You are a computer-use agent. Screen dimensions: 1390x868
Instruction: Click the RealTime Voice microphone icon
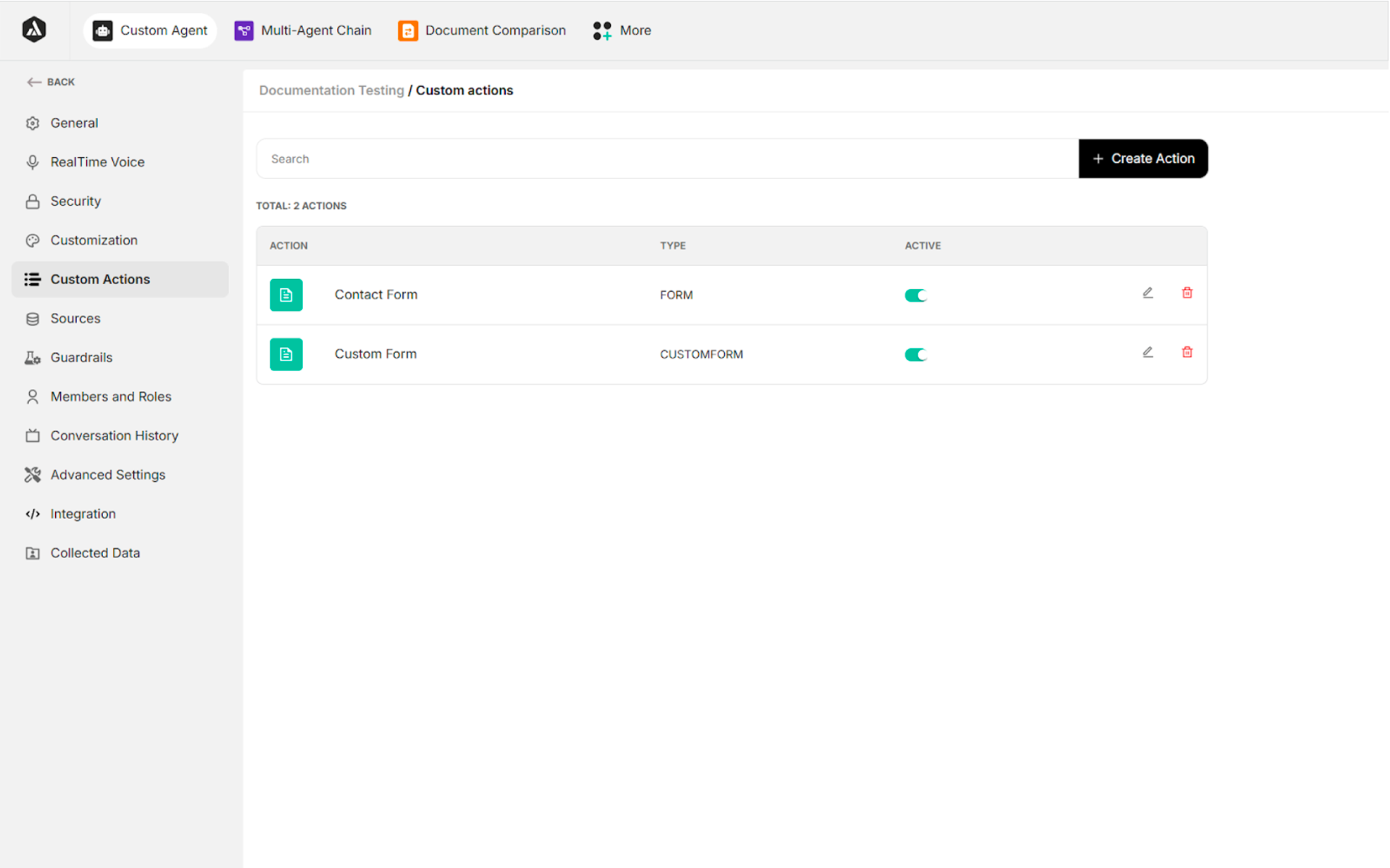[x=33, y=162]
